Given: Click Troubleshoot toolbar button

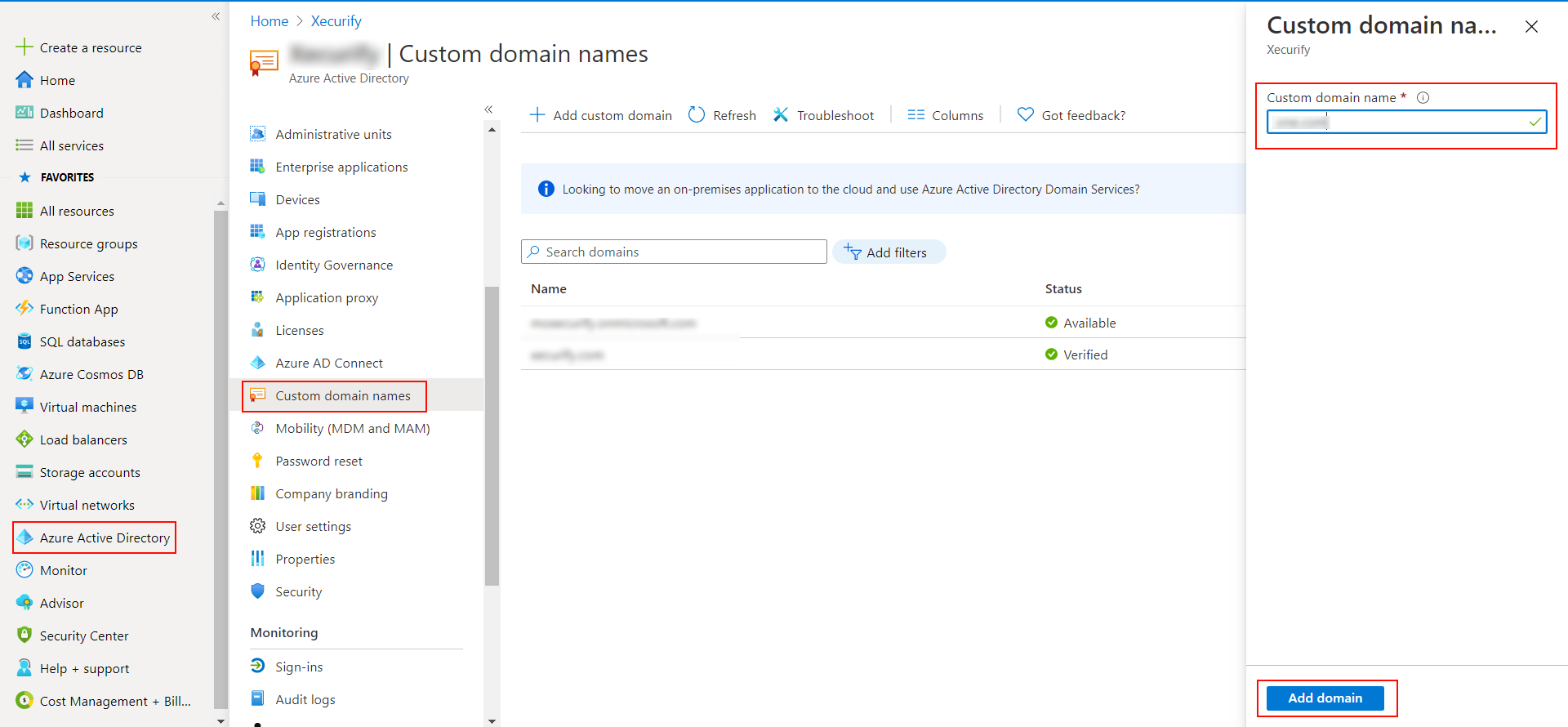Looking at the screenshot, I should (x=823, y=115).
